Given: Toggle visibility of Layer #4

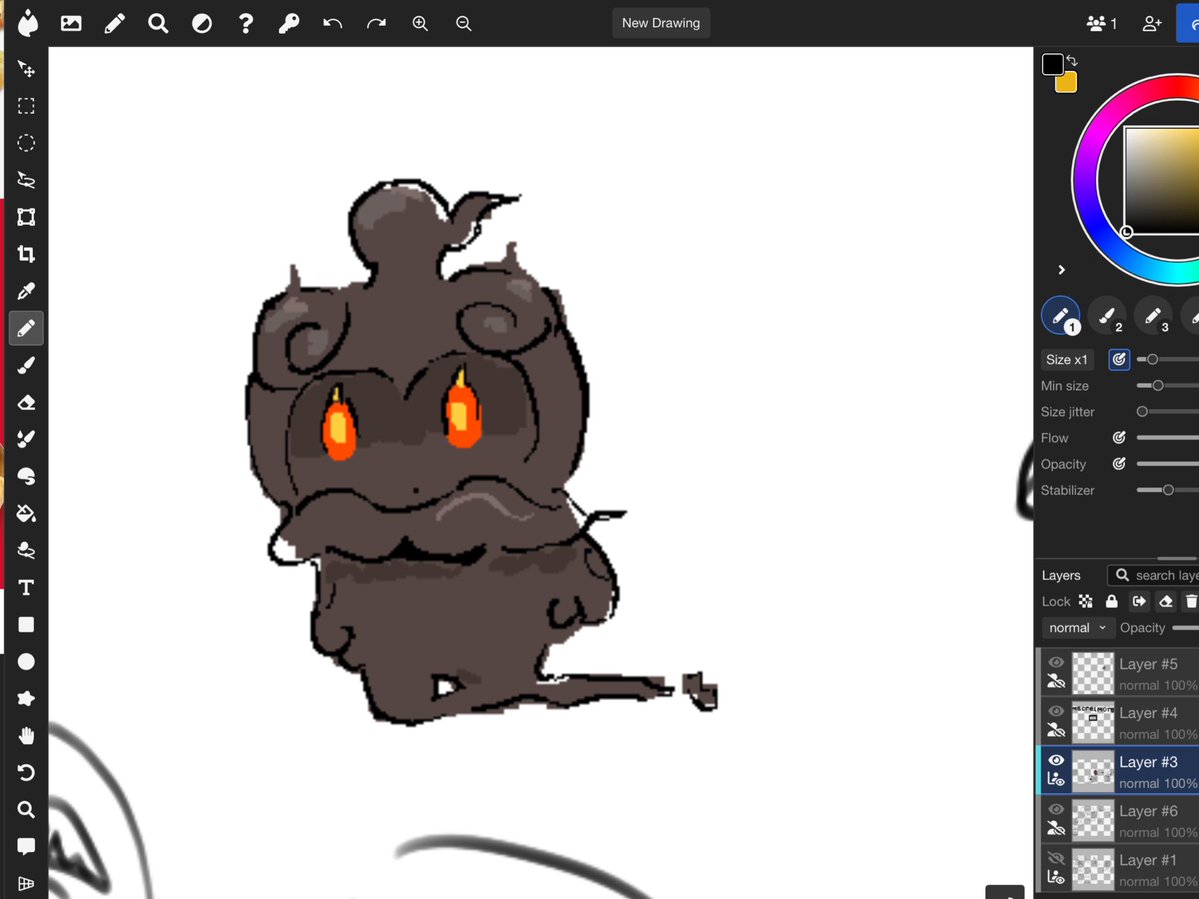Looking at the screenshot, I should point(1056,711).
